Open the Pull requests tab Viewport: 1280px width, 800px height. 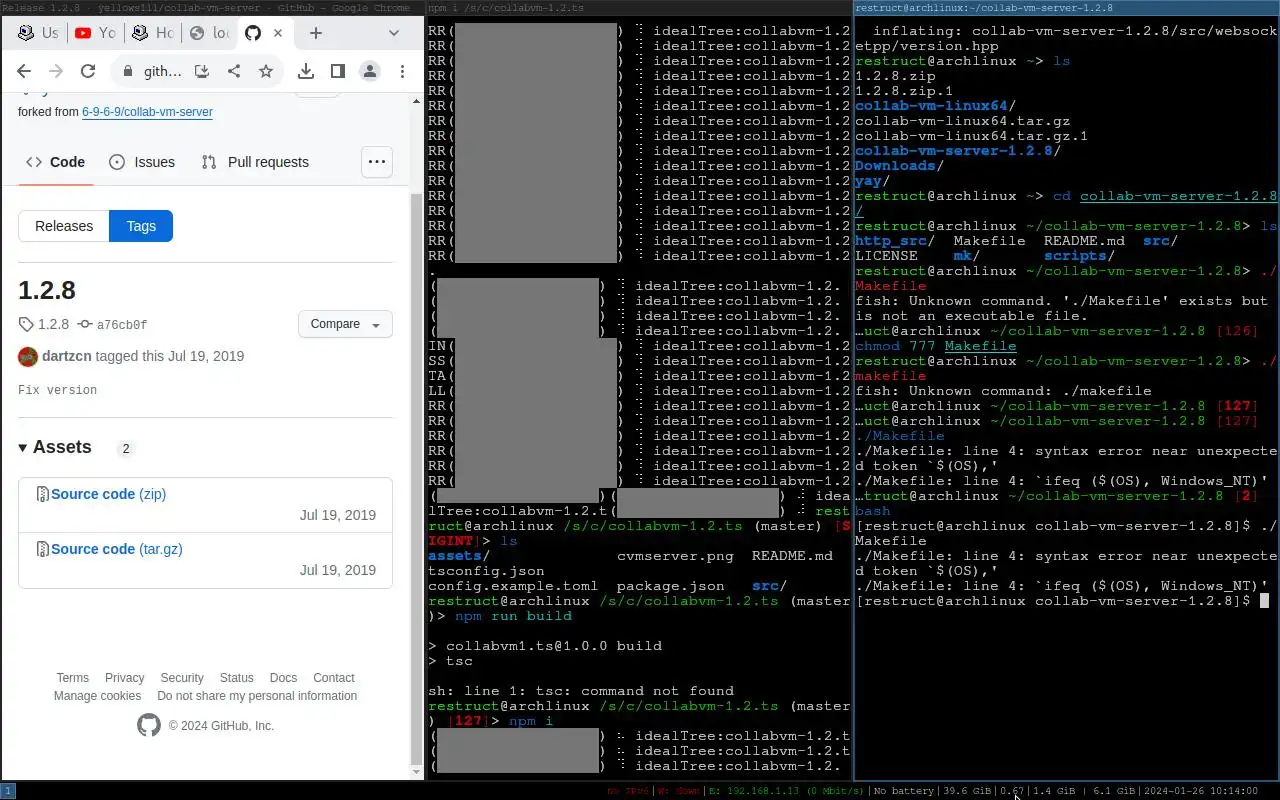(255, 162)
